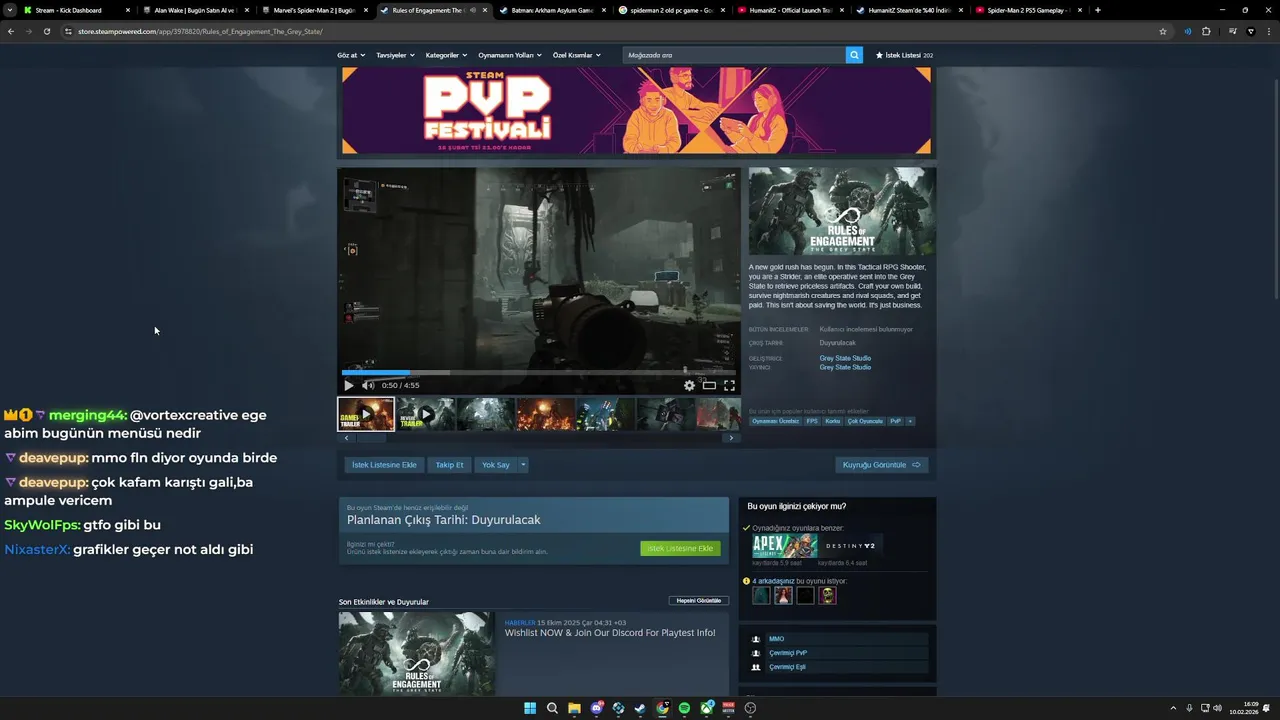
Task: Enter fullscreen on trailer video
Action: pos(729,385)
